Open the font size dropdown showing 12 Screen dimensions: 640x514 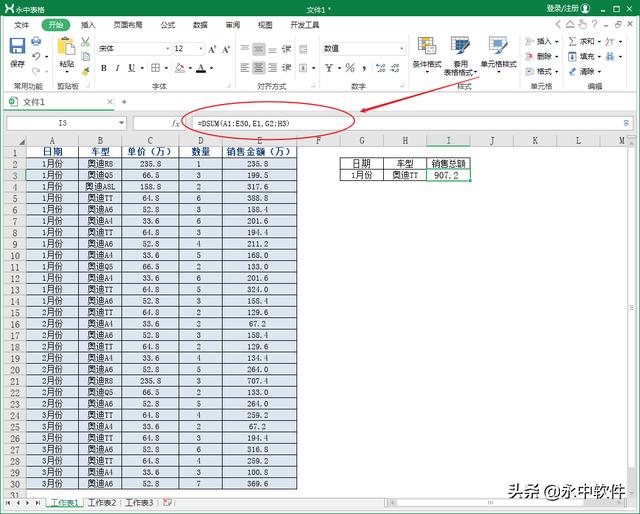pos(201,49)
